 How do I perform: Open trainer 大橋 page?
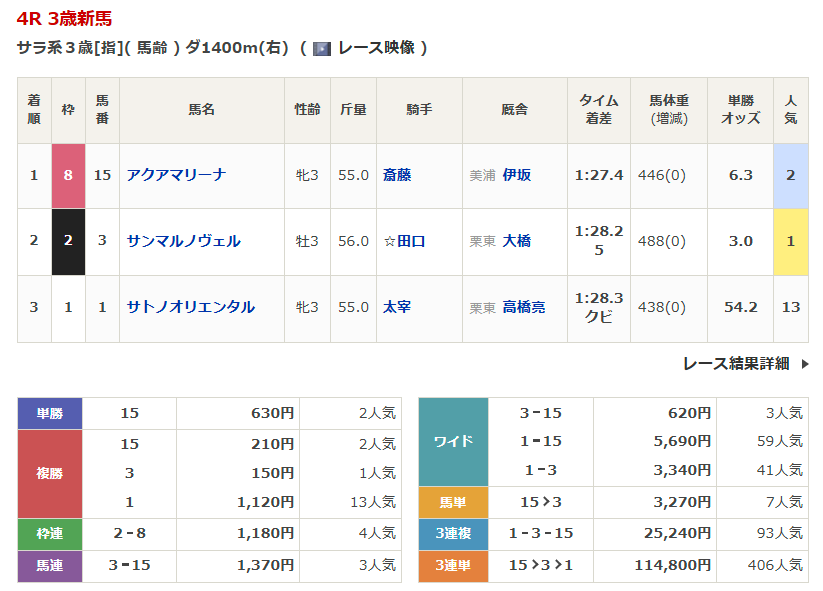point(517,241)
